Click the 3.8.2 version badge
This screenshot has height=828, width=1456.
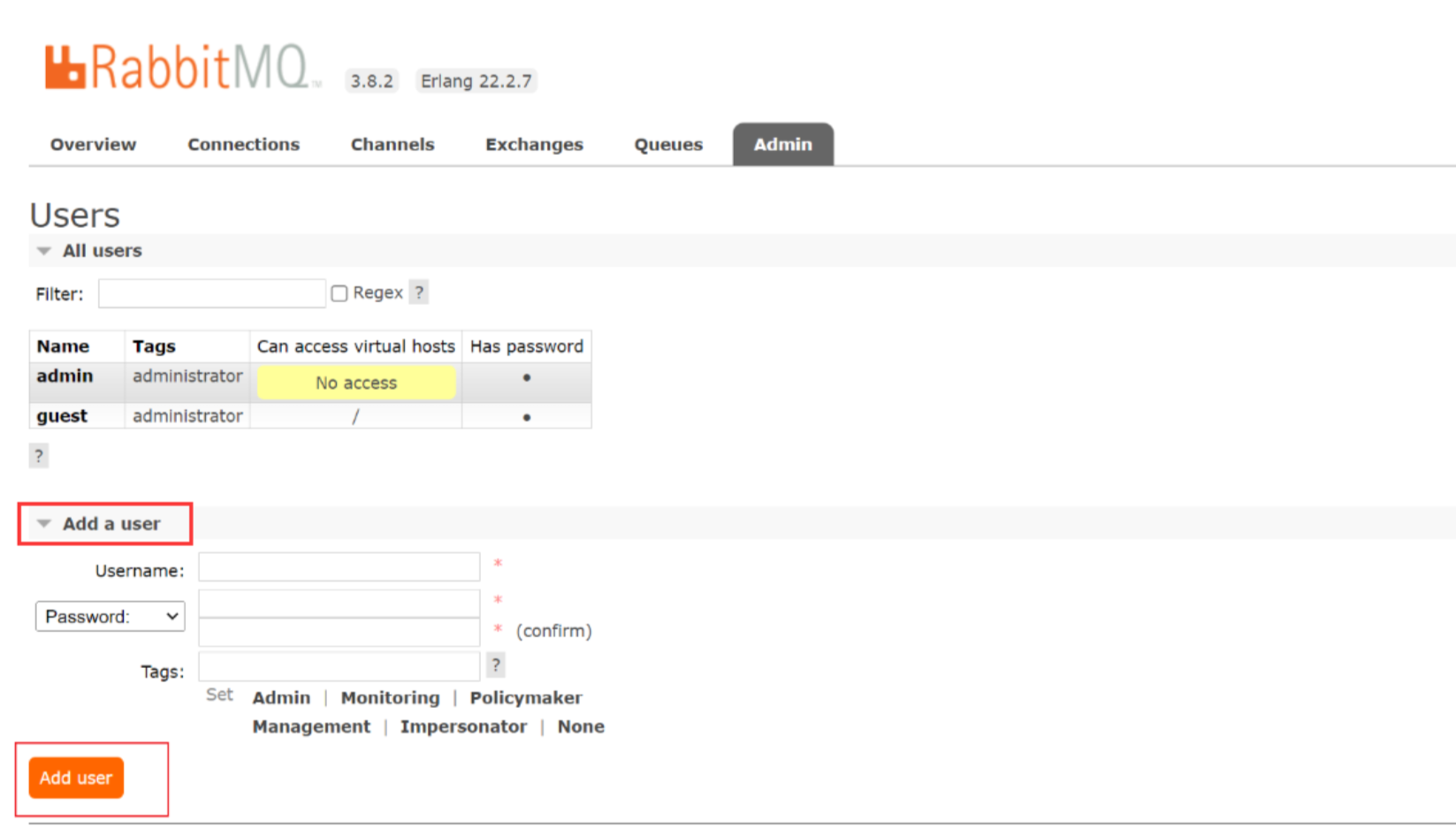(x=371, y=80)
